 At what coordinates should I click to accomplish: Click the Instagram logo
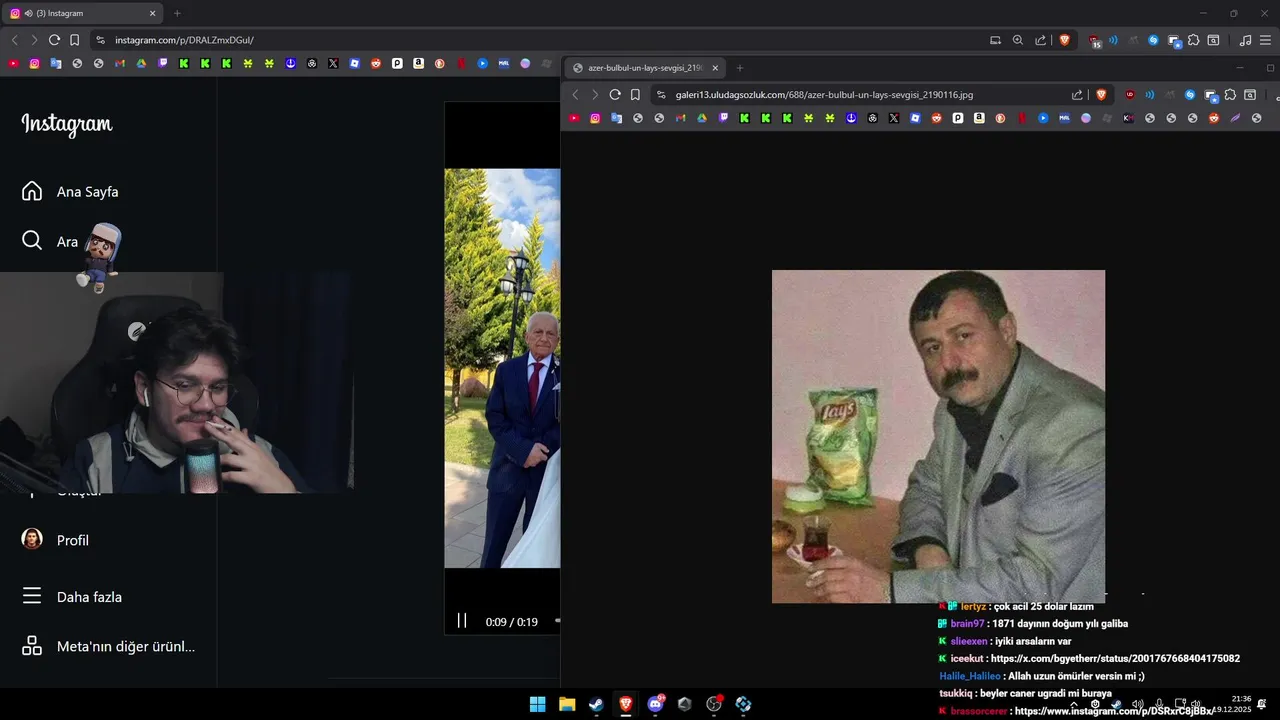tap(67, 124)
